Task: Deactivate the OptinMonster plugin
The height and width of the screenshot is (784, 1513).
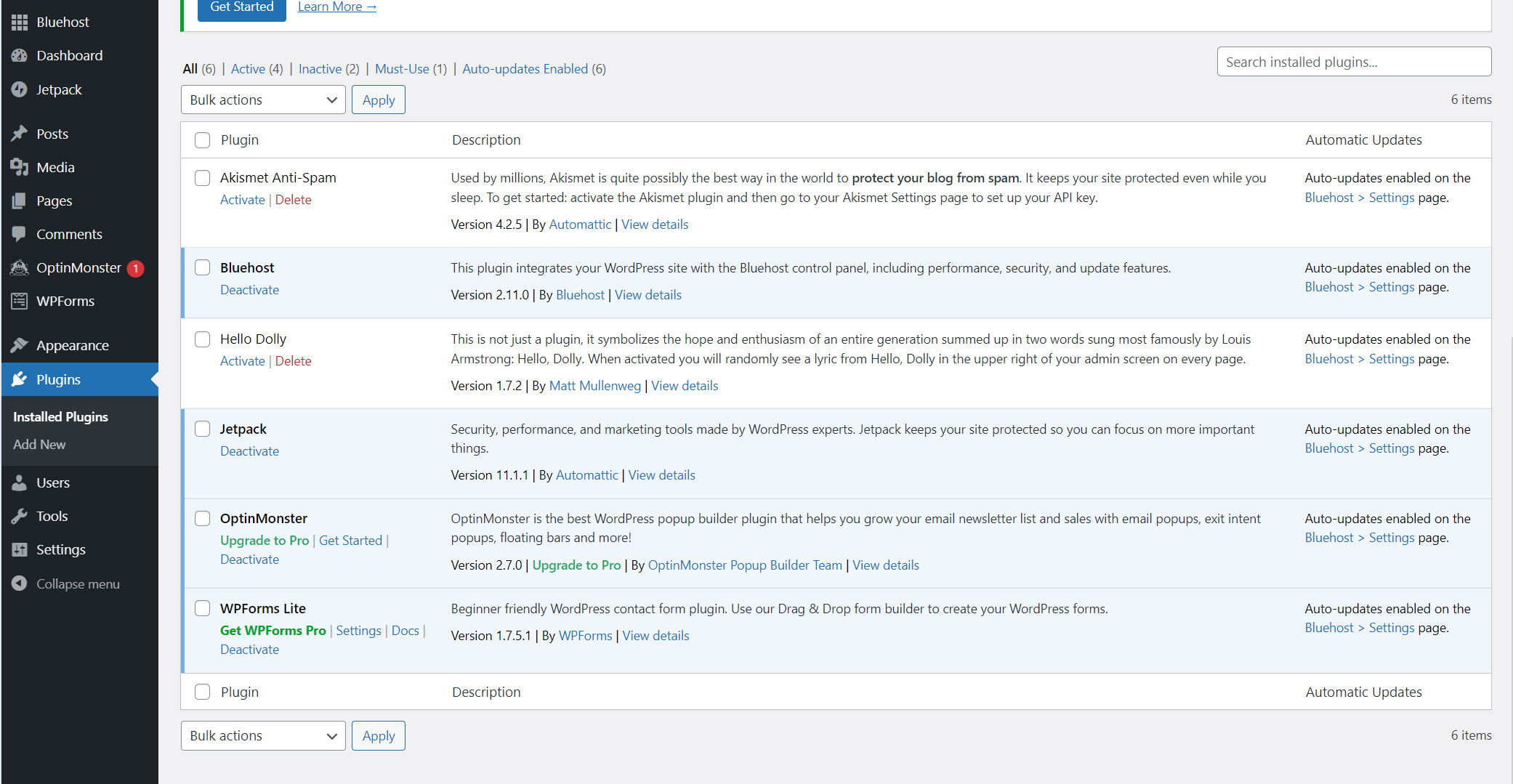Action: [x=249, y=559]
